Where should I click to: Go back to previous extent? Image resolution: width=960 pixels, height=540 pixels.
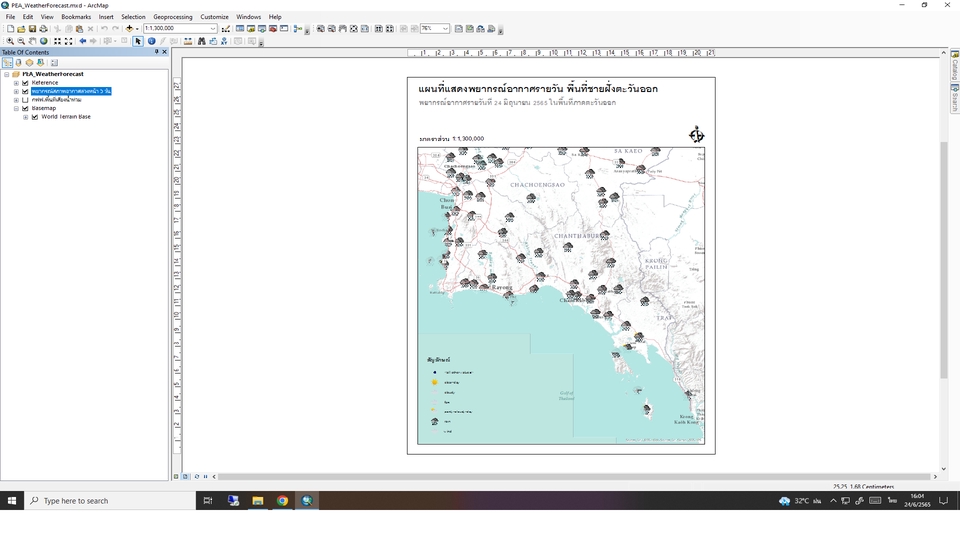[83, 41]
